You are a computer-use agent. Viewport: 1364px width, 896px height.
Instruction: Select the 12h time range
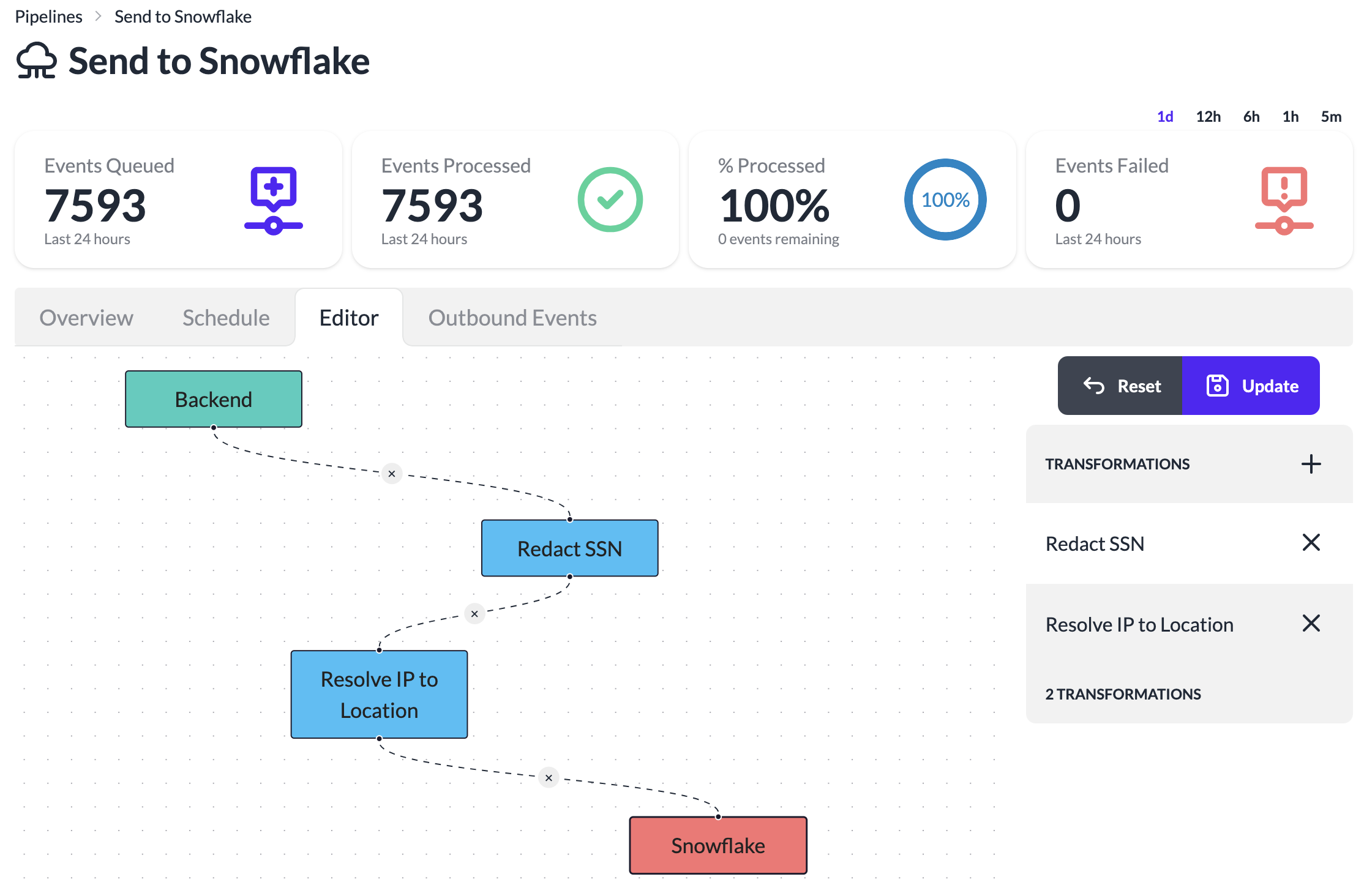click(x=1208, y=117)
